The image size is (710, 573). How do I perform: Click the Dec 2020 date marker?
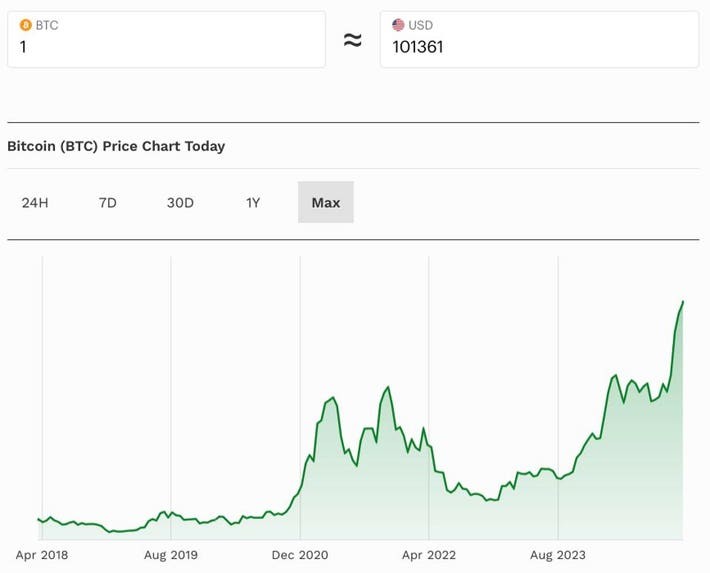pos(300,554)
